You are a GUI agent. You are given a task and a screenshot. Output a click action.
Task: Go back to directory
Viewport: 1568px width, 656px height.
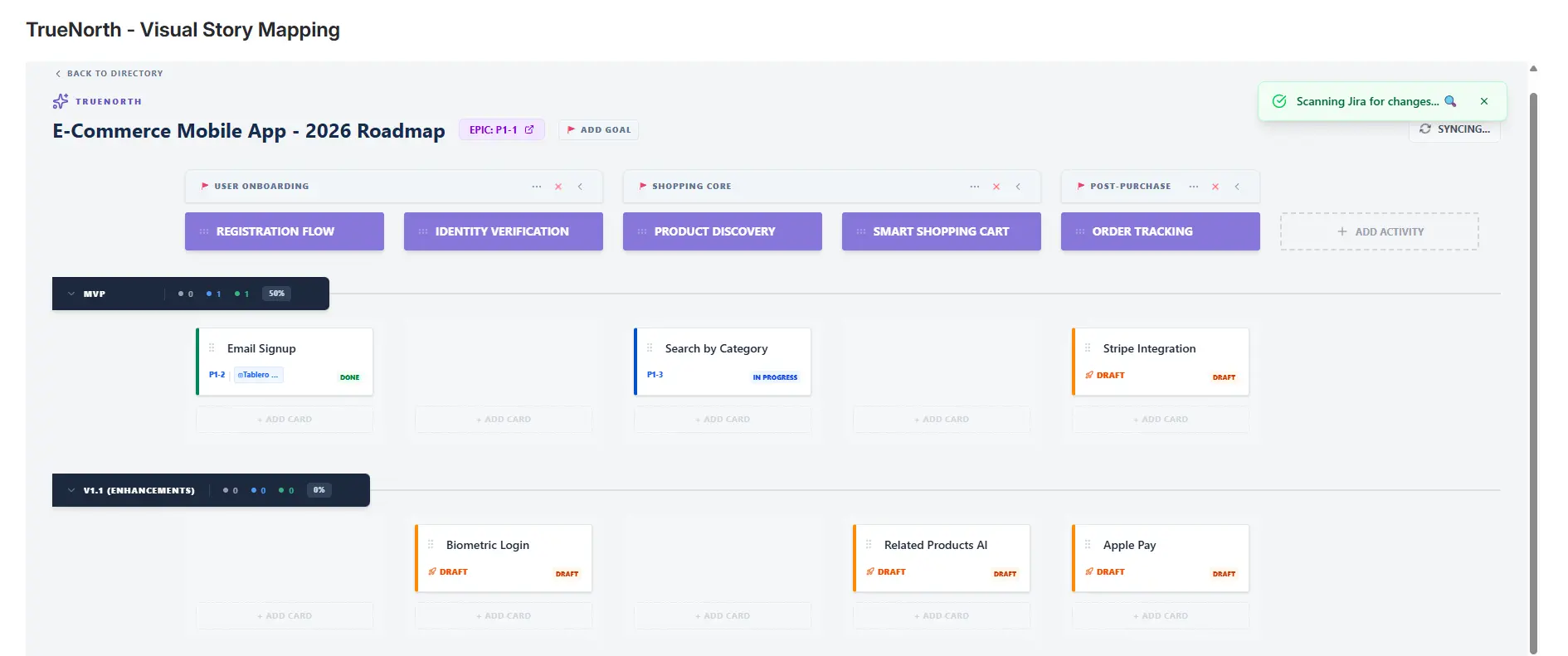[109, 74]
